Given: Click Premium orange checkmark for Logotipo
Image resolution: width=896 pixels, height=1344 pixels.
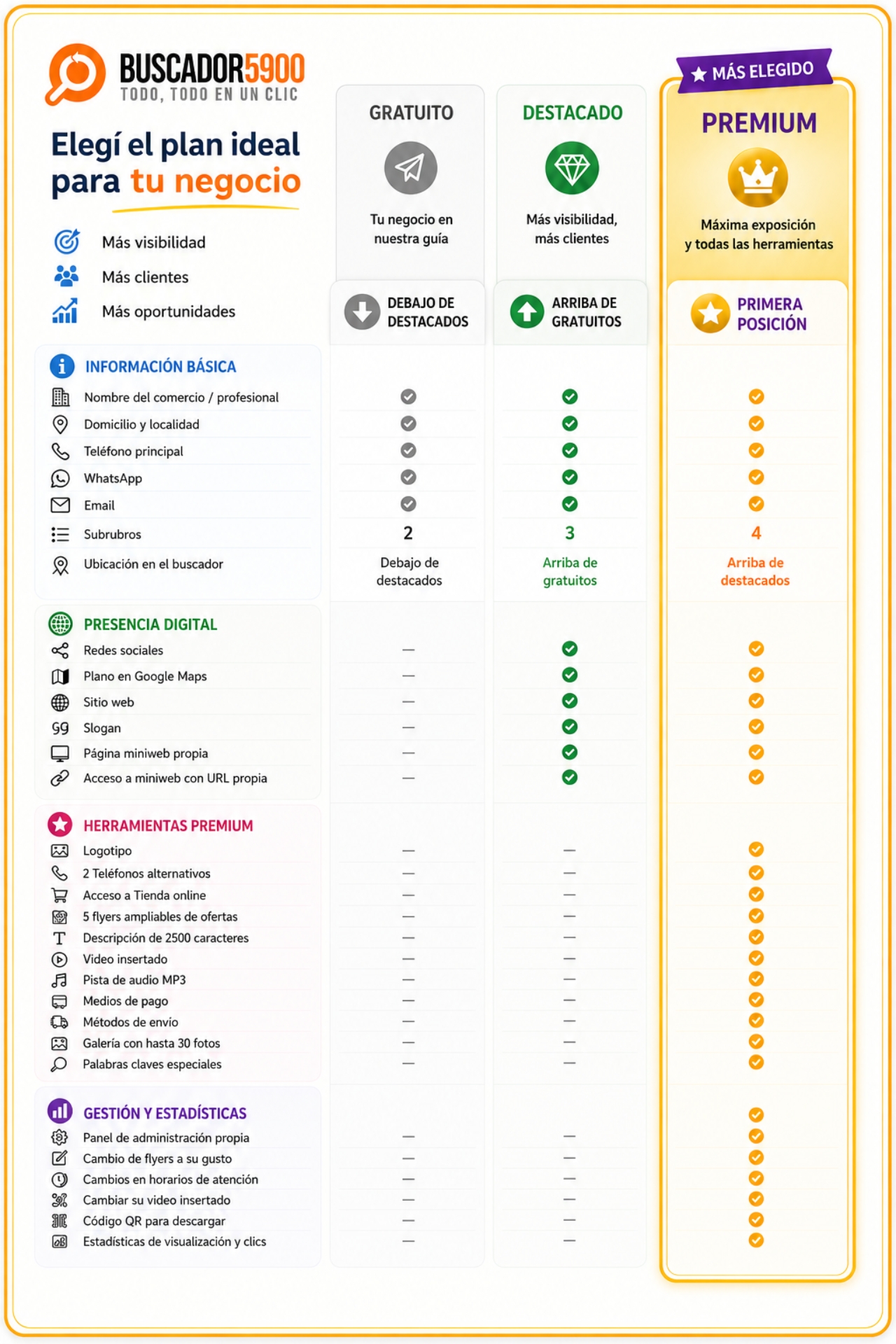Looking at the screenshot, I should (756, 849).
